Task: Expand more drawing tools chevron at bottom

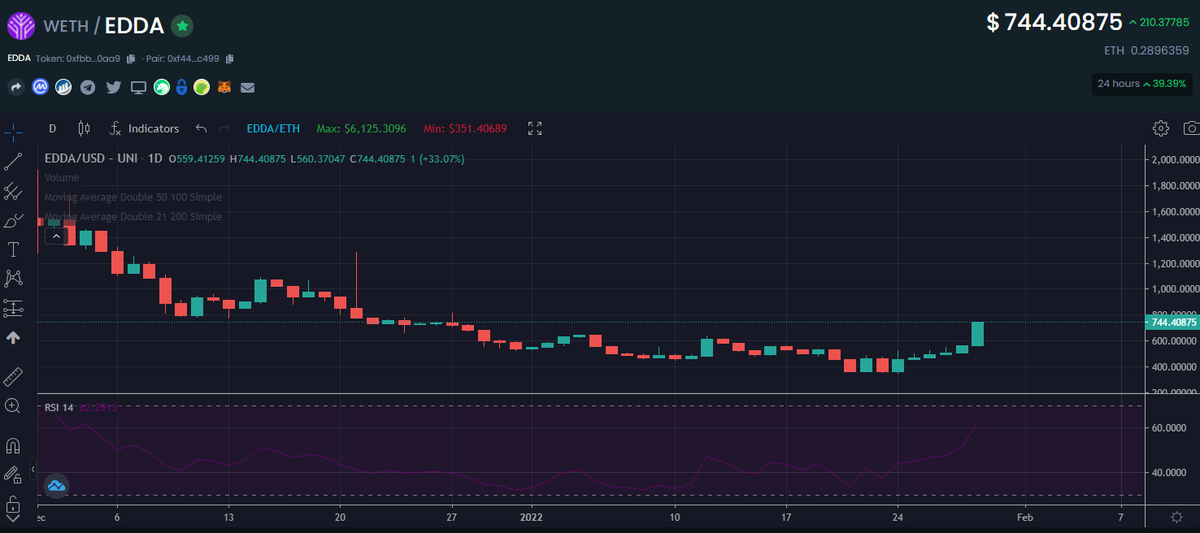Action: pos(14,519)
